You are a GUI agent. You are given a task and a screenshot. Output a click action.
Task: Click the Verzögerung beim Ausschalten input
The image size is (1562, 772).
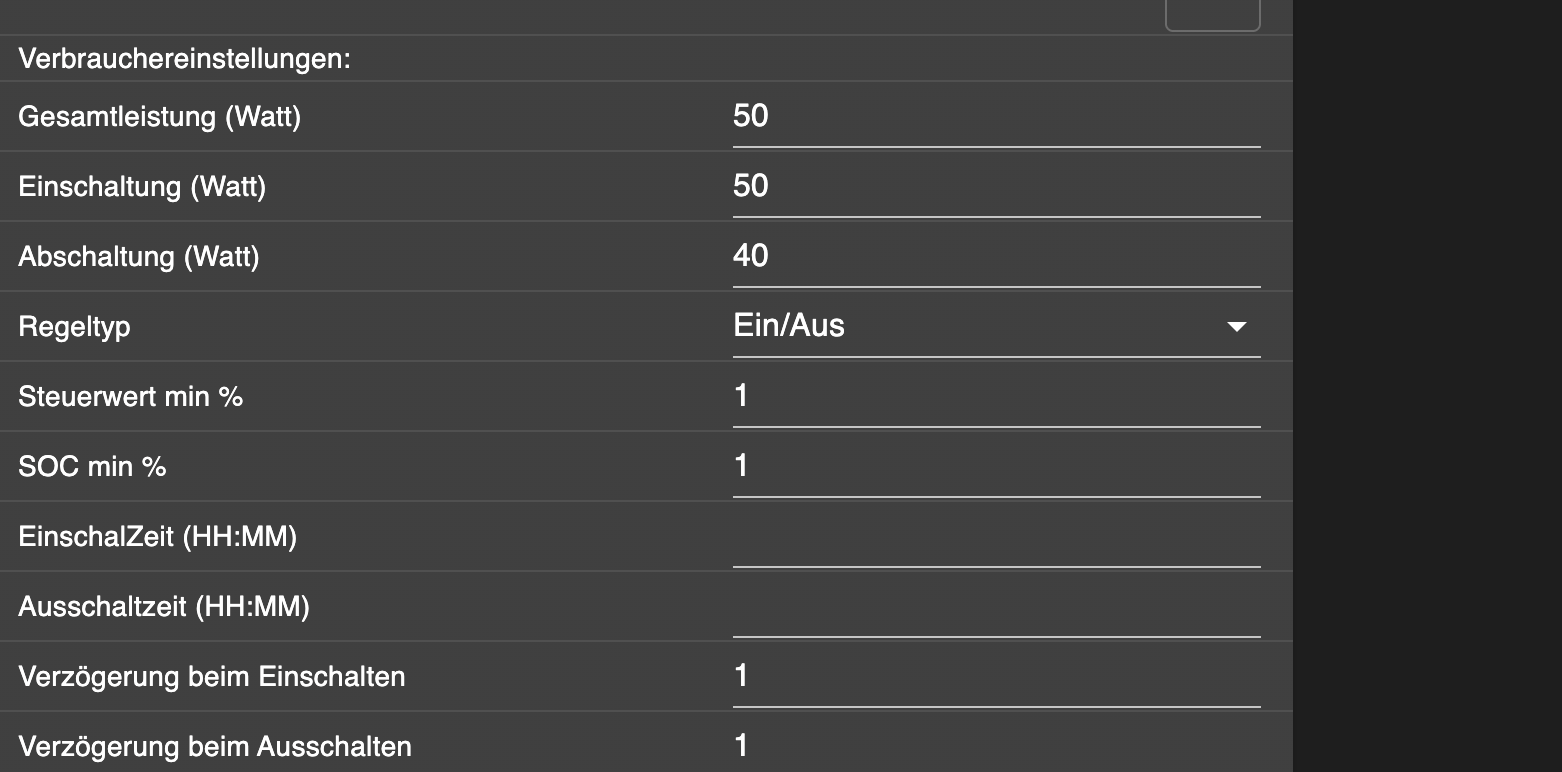click(995, 746)
